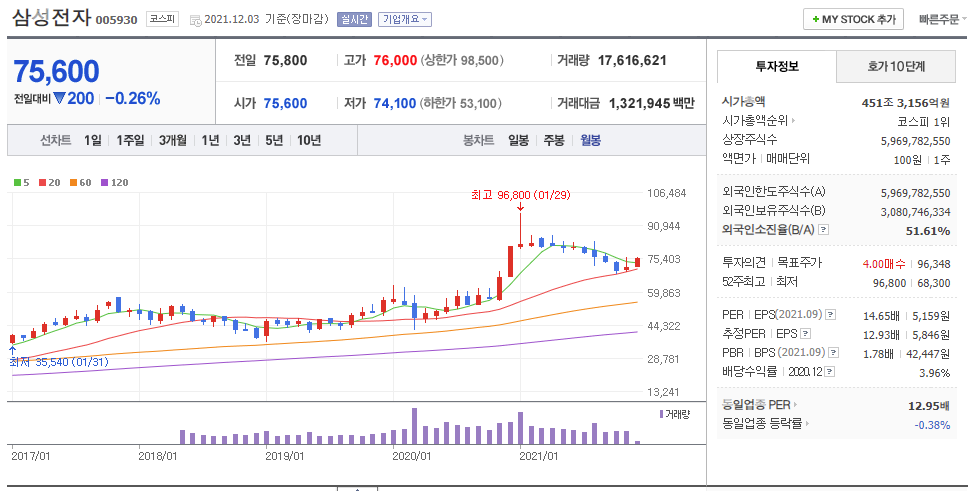Click the 고가 value 76,000
970x491 pixels.
[x=395, y=61]
